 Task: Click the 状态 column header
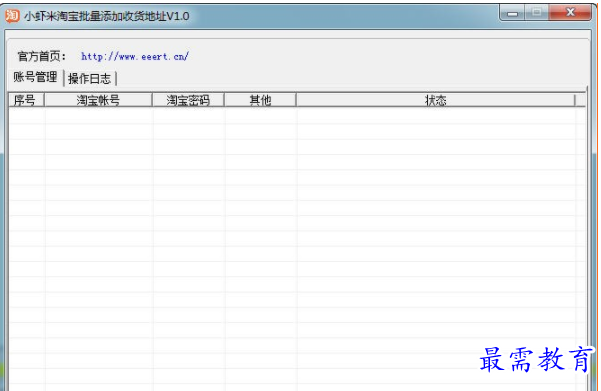click(435, 100)
